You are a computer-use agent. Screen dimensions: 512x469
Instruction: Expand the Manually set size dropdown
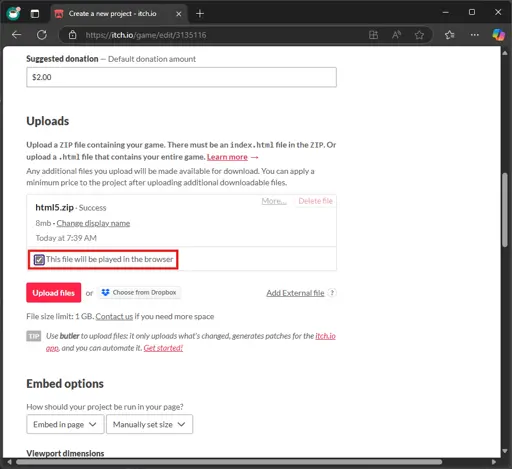pyautogui.click(x=149, y=424)
